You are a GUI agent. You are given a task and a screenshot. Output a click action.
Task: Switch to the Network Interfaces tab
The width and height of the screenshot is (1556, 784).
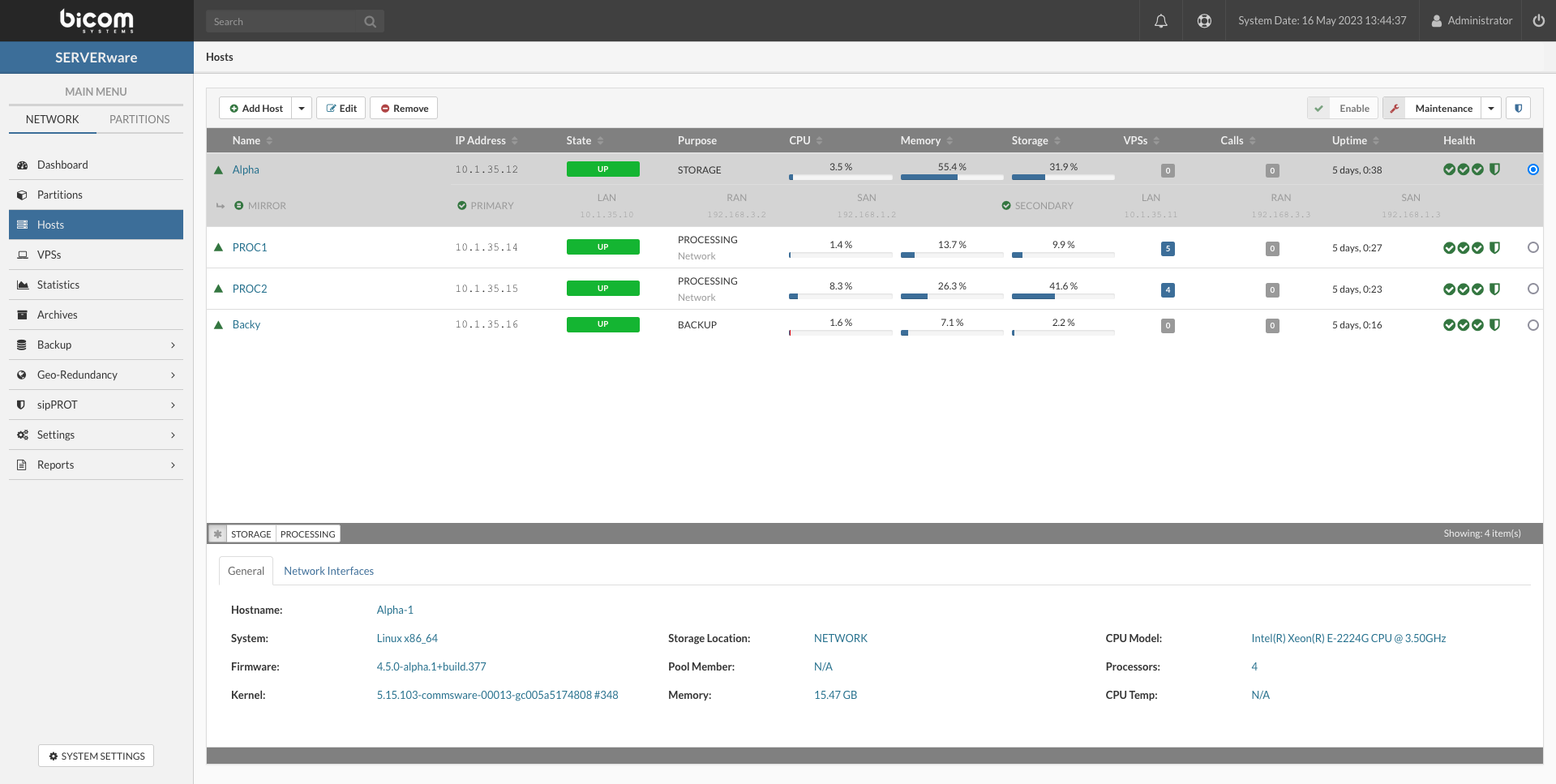tap(328, 571)
